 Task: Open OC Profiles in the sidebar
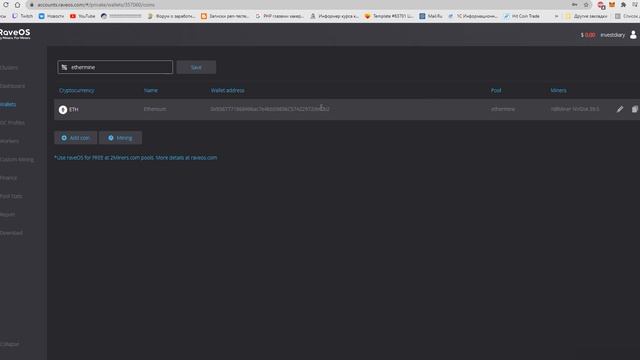(12, 123)
